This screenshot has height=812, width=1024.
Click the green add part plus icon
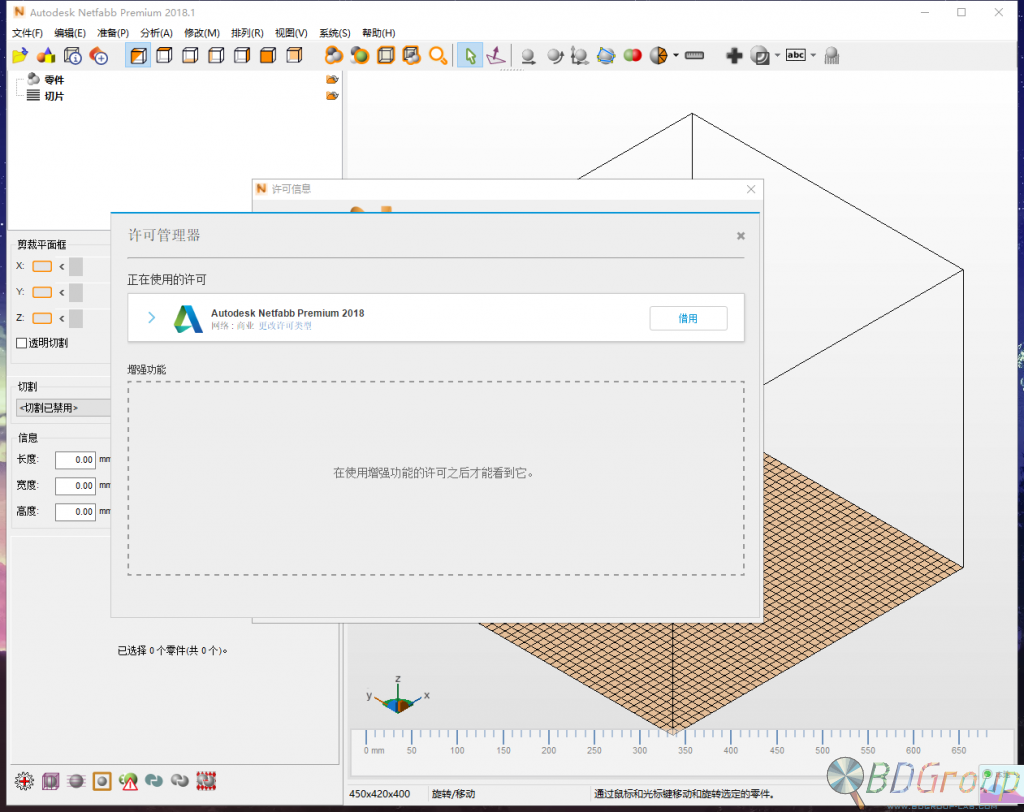pyautogui.click(x=735, y=55)
